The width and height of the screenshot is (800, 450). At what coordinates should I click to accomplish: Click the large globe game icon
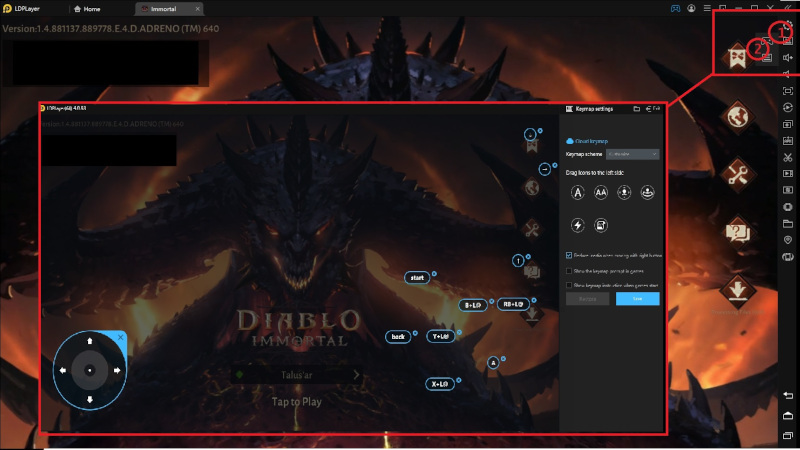point(737,116)
